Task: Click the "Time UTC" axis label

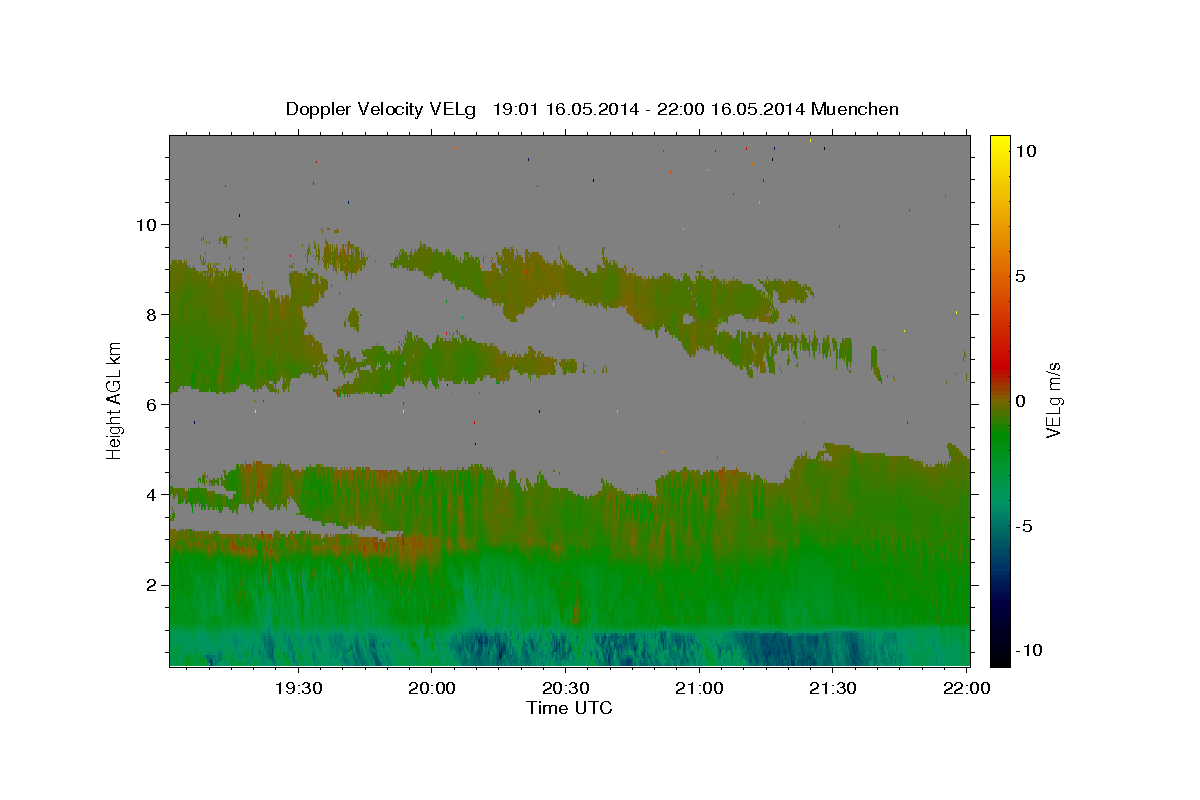Action: pos(569,708)
